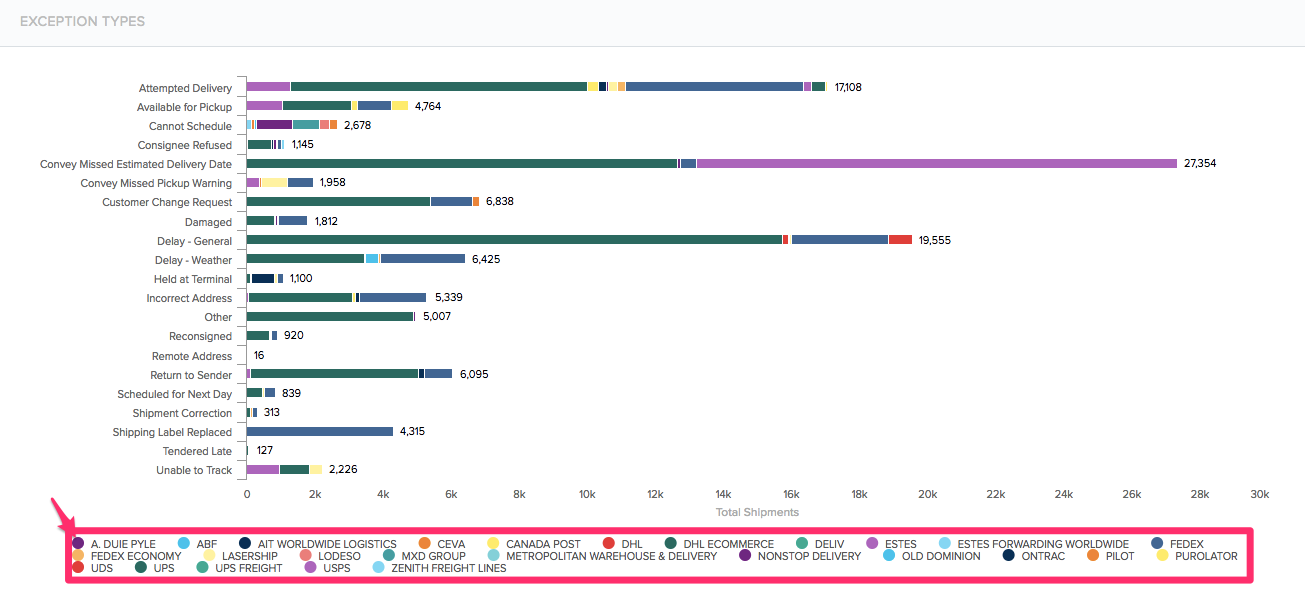Viewport: 1305px width, 590px height.
Task: Click the 17,108 total value label
Action: [848, 88]
